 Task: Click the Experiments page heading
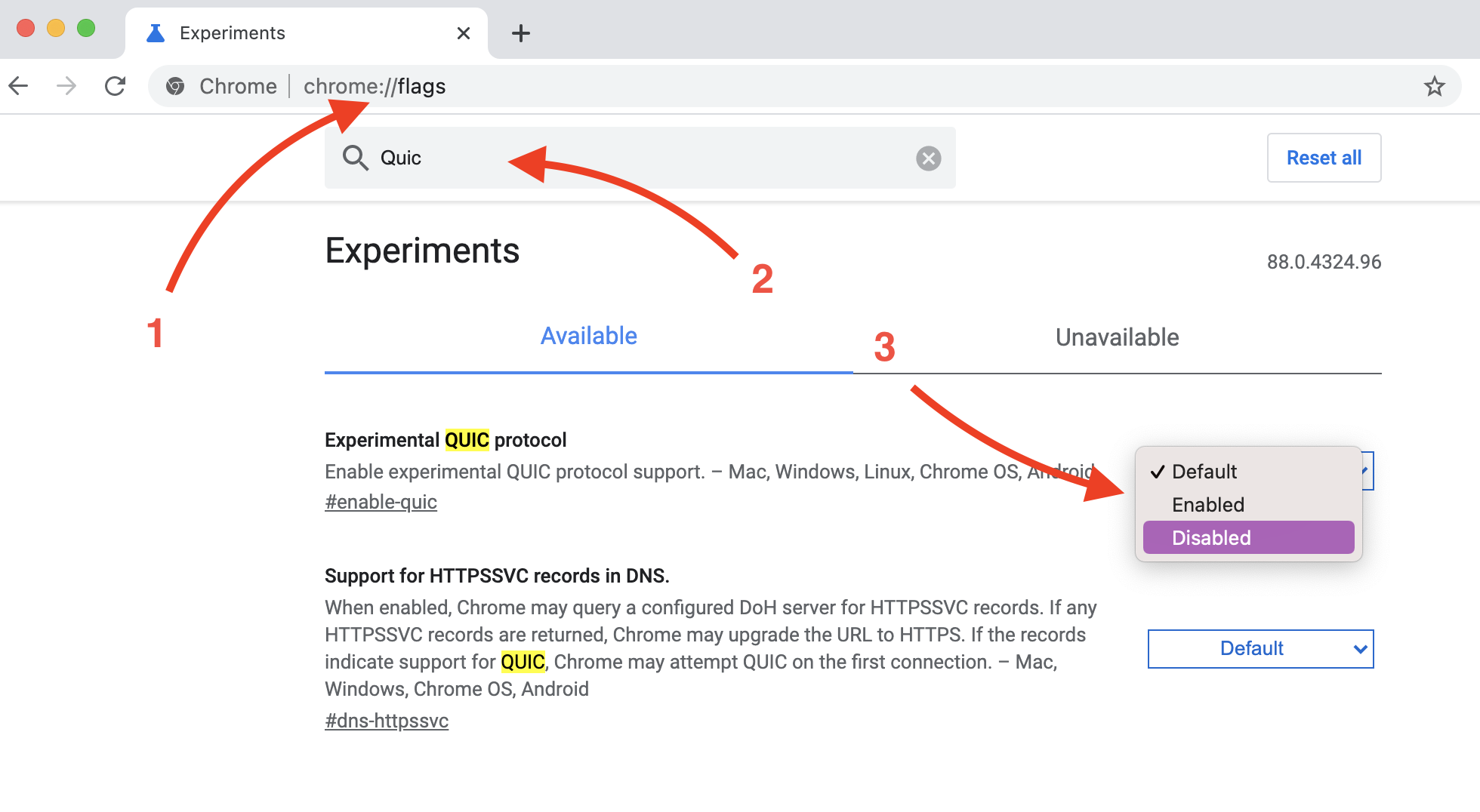(422, 251)
